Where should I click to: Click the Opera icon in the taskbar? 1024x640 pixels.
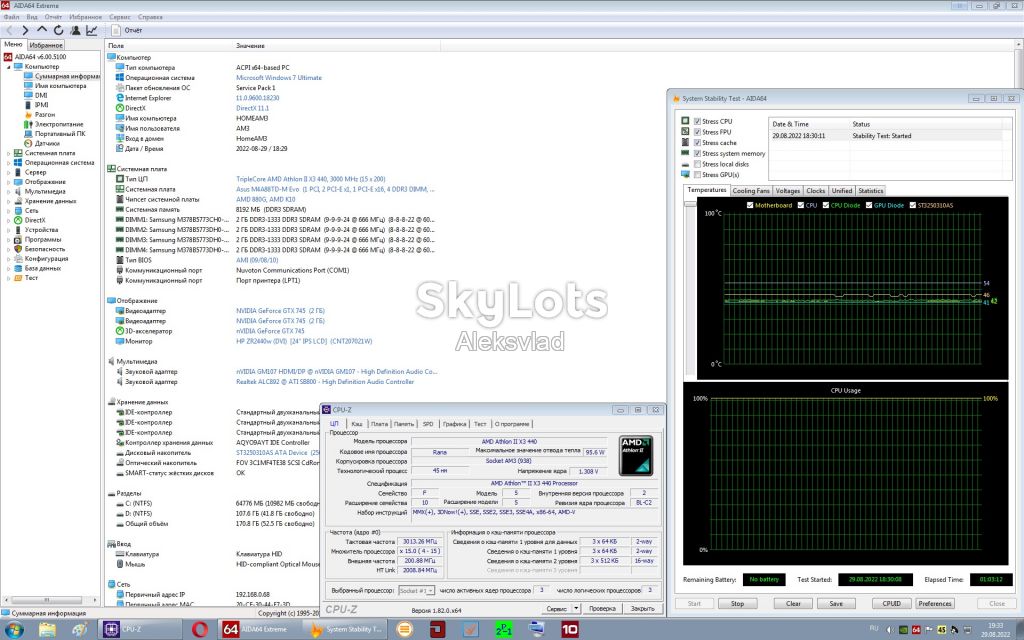point(200,629)
